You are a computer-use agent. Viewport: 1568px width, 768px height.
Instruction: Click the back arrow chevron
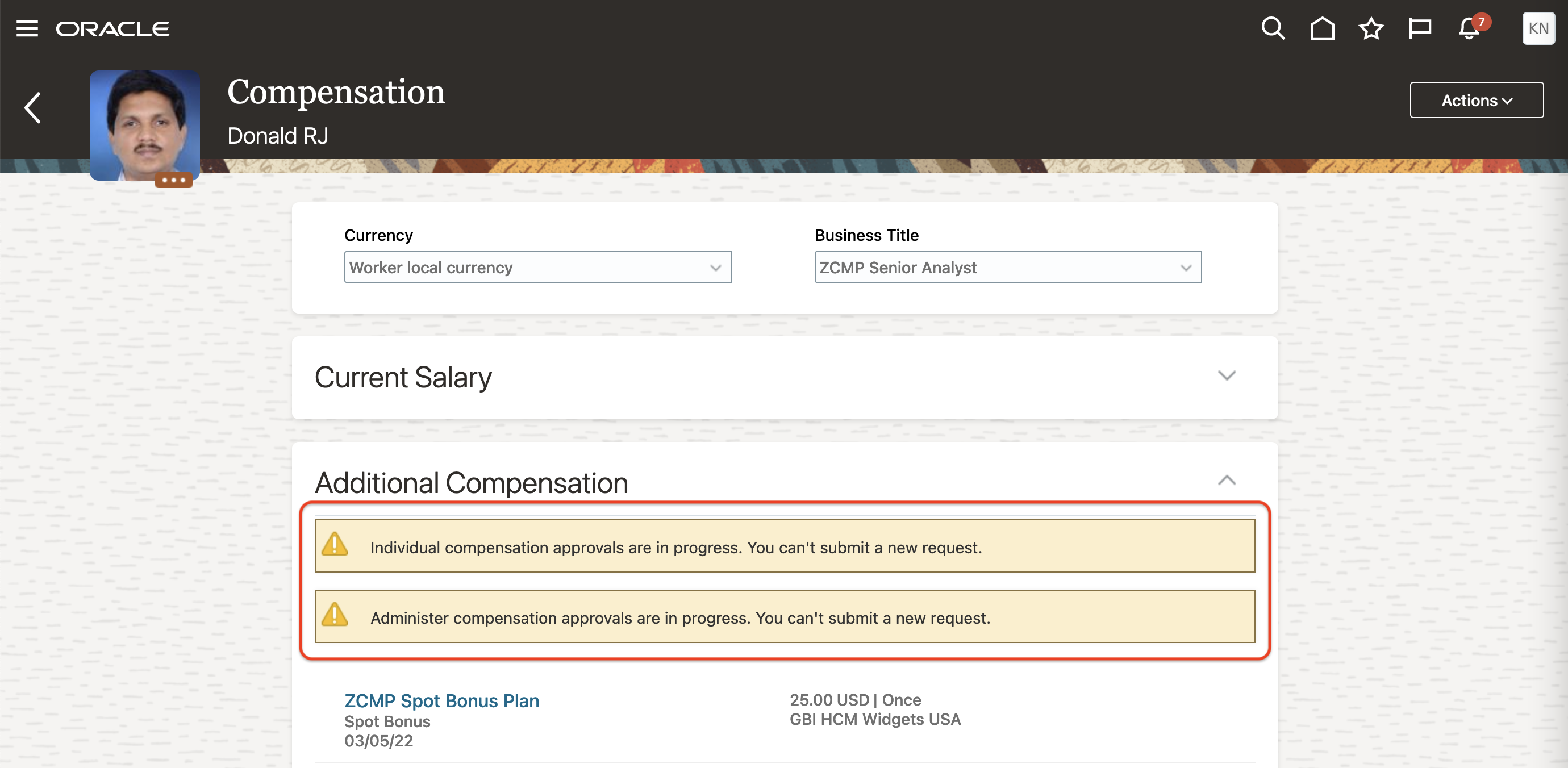pos(33,108)
